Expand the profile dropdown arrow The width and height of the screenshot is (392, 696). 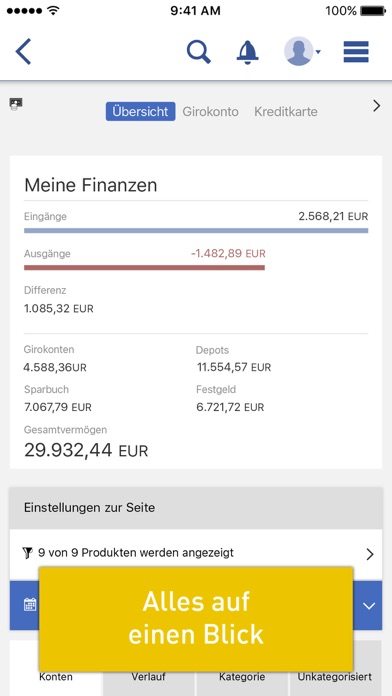pyautogui.click(x=318, y=52)
